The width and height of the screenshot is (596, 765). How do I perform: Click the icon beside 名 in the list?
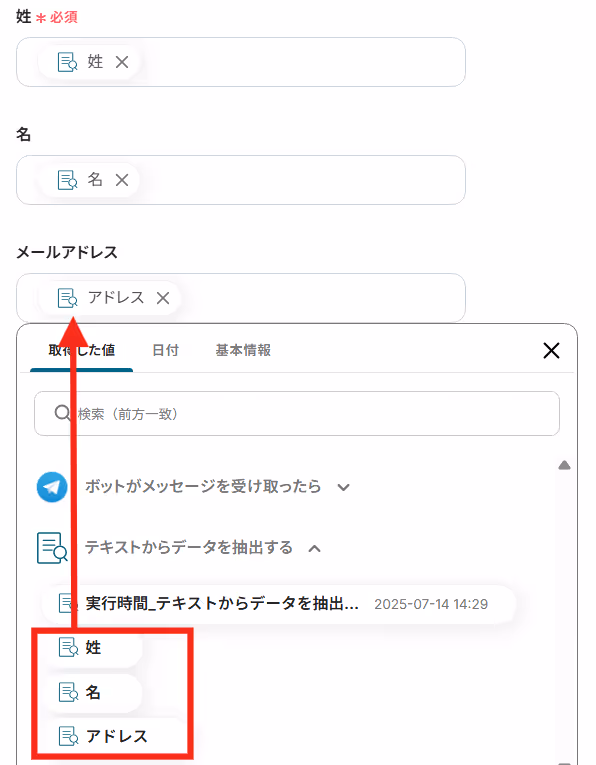pyautogui.click(x=68, y=692)
